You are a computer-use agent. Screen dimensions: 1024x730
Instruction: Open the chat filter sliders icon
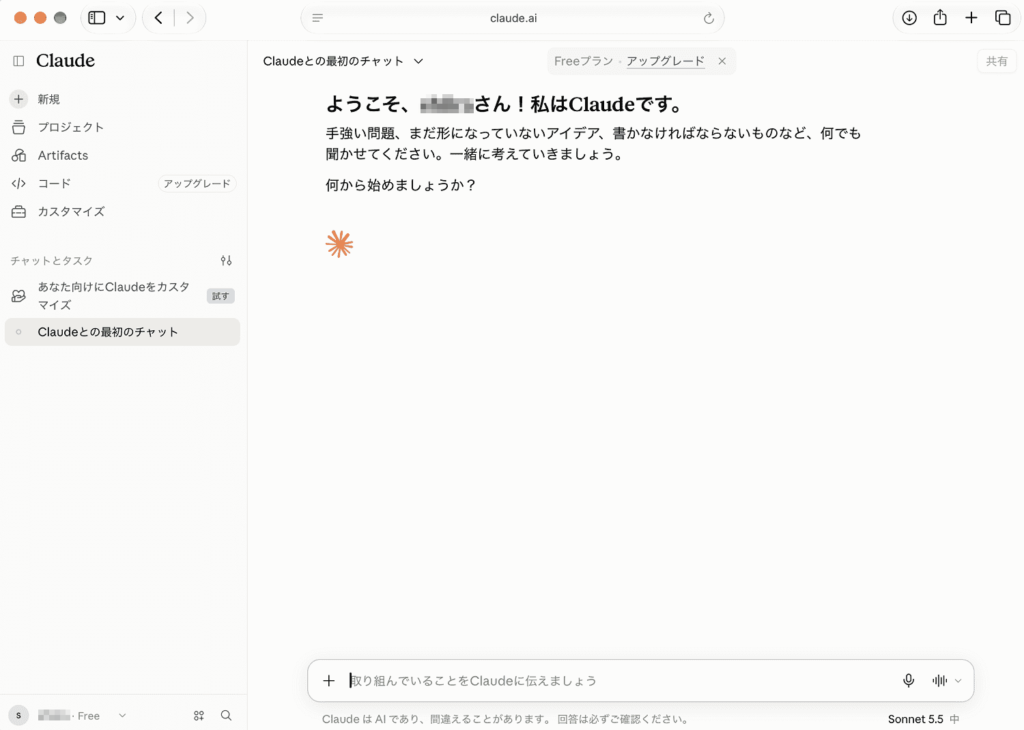226,261
